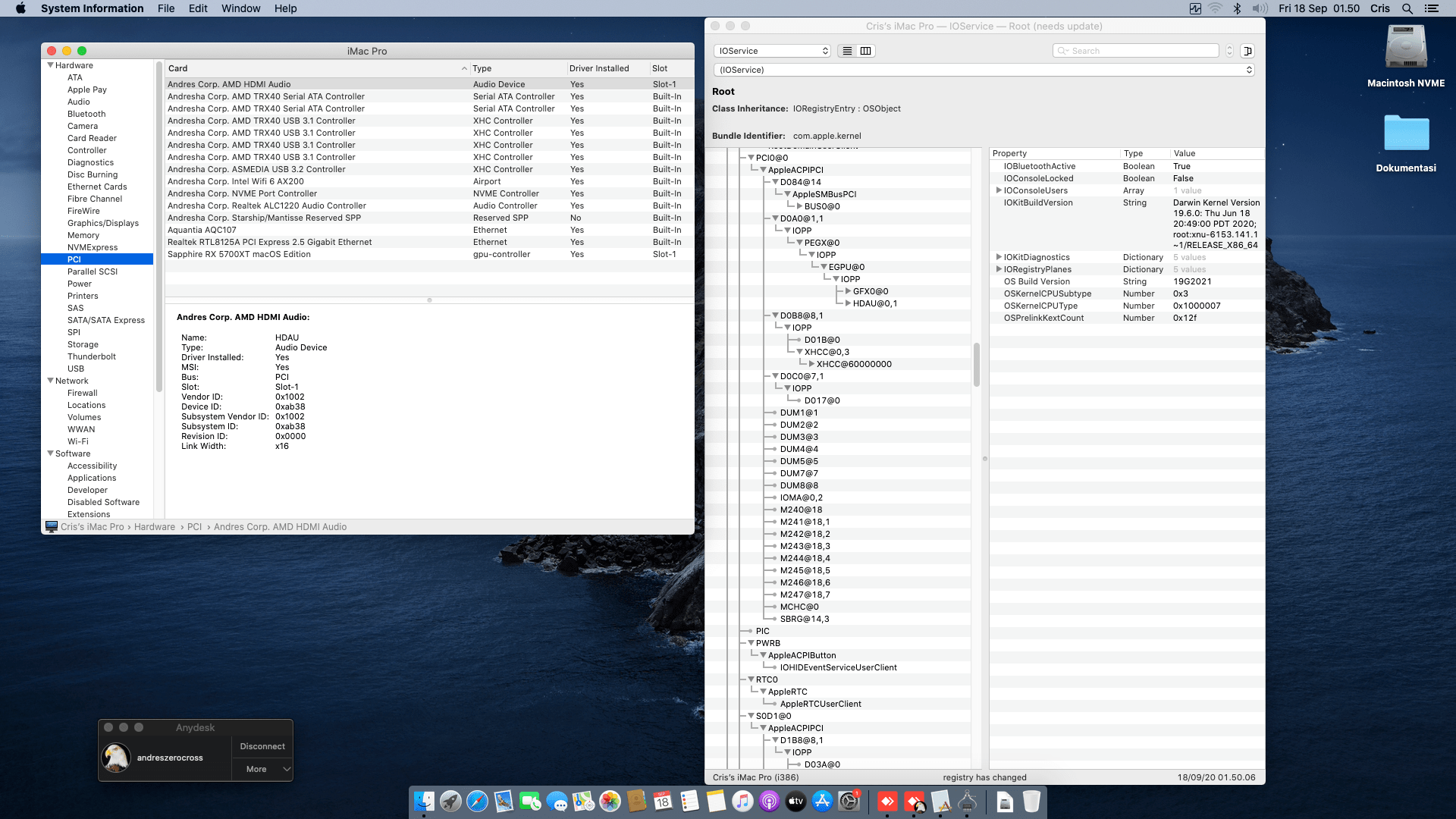This screenshot has height=819, width=1456.
Task: Expand IOKitDiagnostics dictionary property
Action: [999, 257]
